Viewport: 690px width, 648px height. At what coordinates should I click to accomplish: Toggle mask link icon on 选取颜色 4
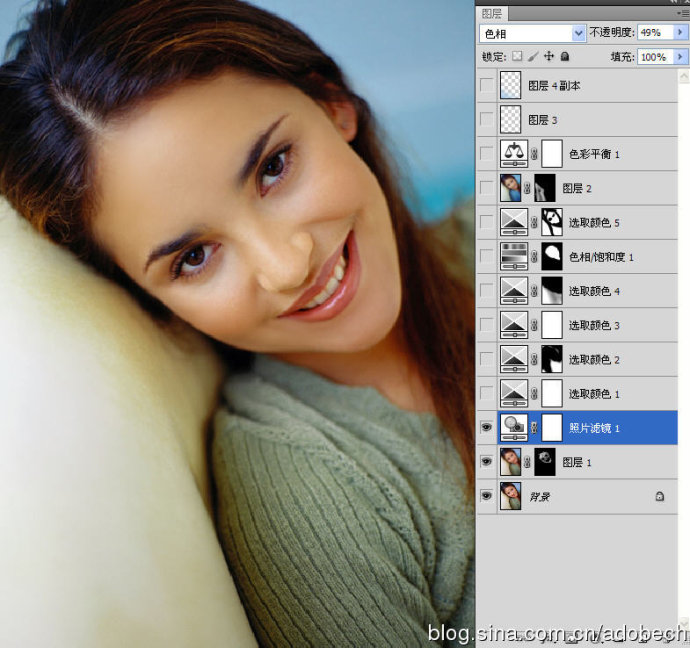[x=534, y=291]
